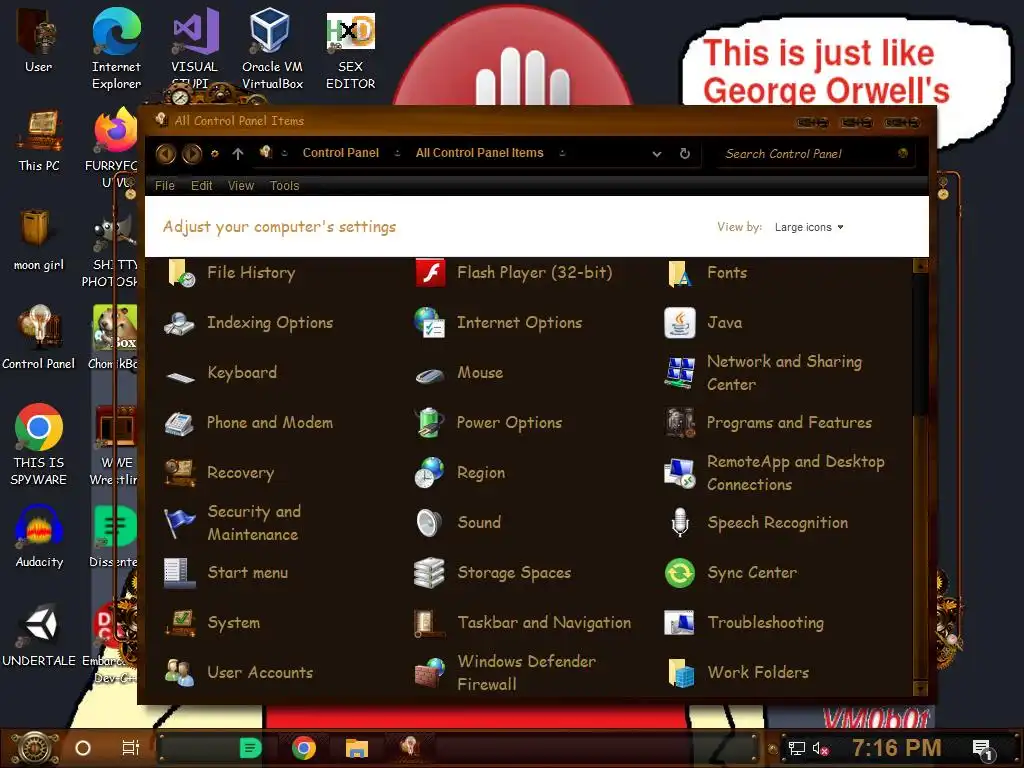Open Work Folders icon
This screenshot has height=768, width=1024.
(x=680, y=673)
